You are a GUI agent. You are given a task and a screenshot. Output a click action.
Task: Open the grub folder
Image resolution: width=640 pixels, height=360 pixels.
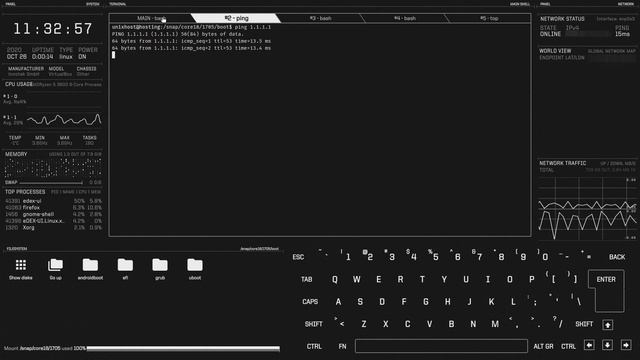click(x=160, y=269)
